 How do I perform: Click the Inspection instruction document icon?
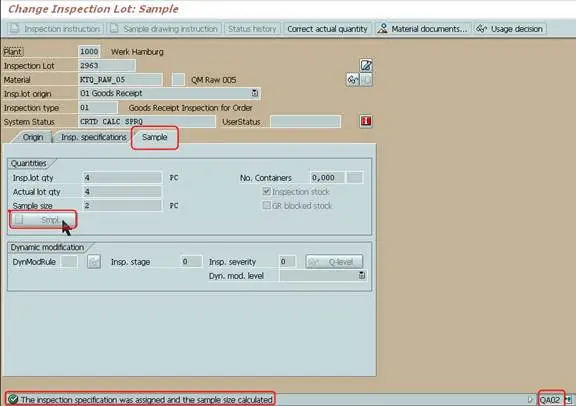[x=15, y=28]
